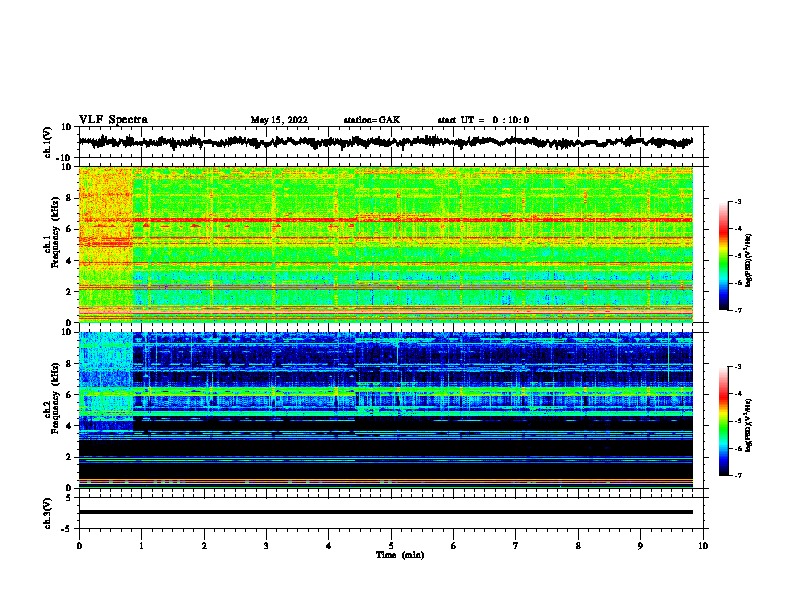Click the ch.1 color scale units label
The image size is (792, 612).
click(749, 260)
